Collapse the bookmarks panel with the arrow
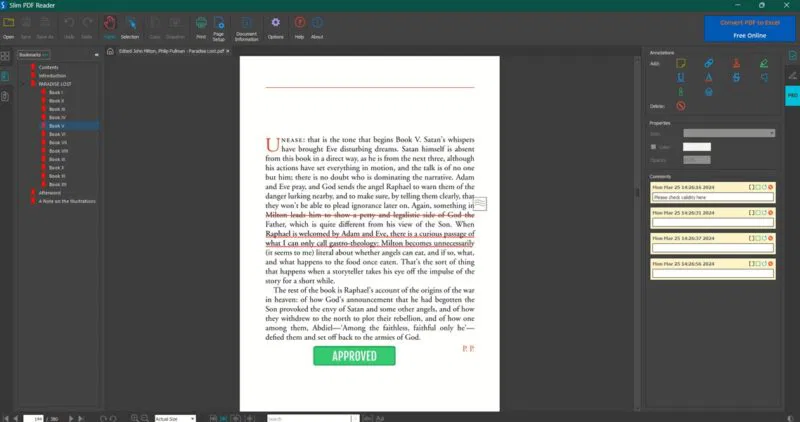Image resolution: width=800 pixels, height=422 pixels. point(96,55)
